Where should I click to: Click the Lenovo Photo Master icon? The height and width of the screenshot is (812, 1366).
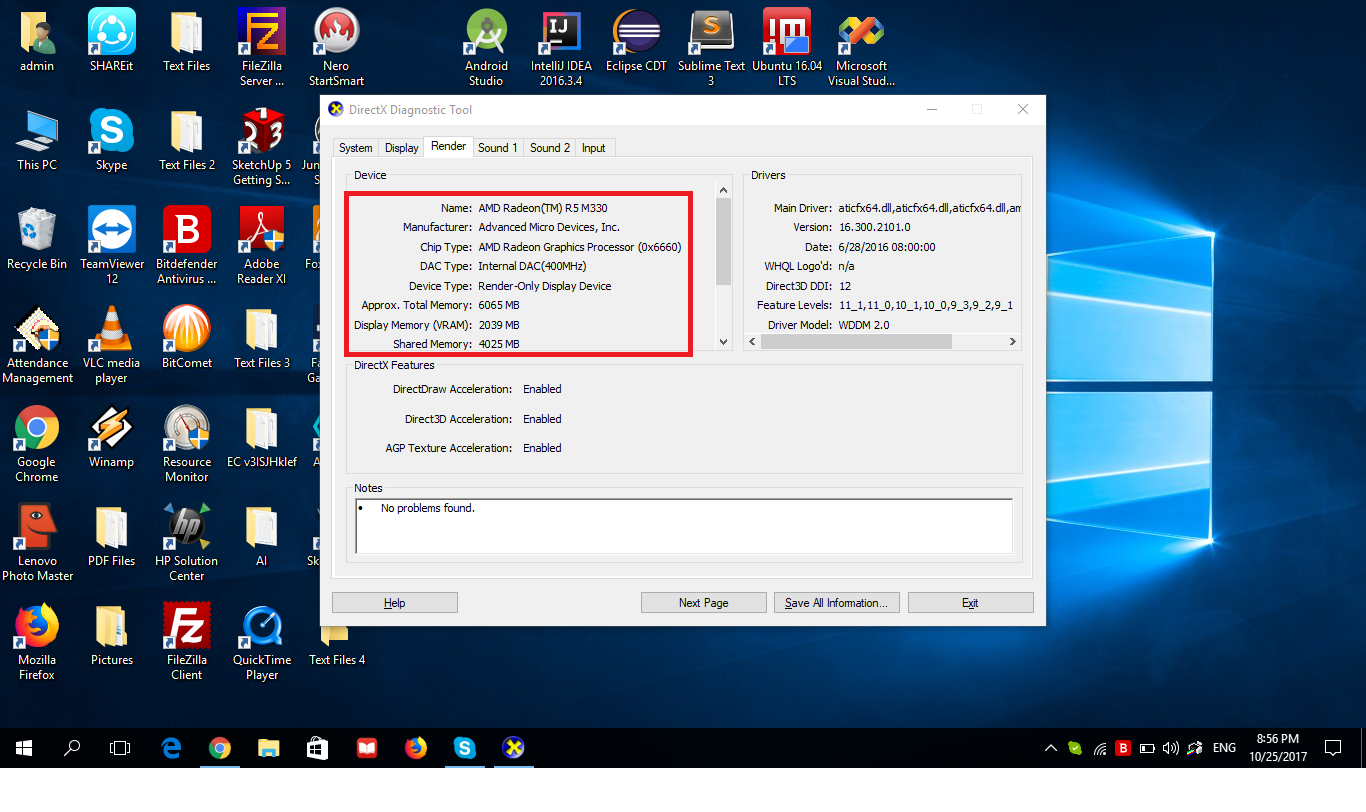(x=37, y=542)
